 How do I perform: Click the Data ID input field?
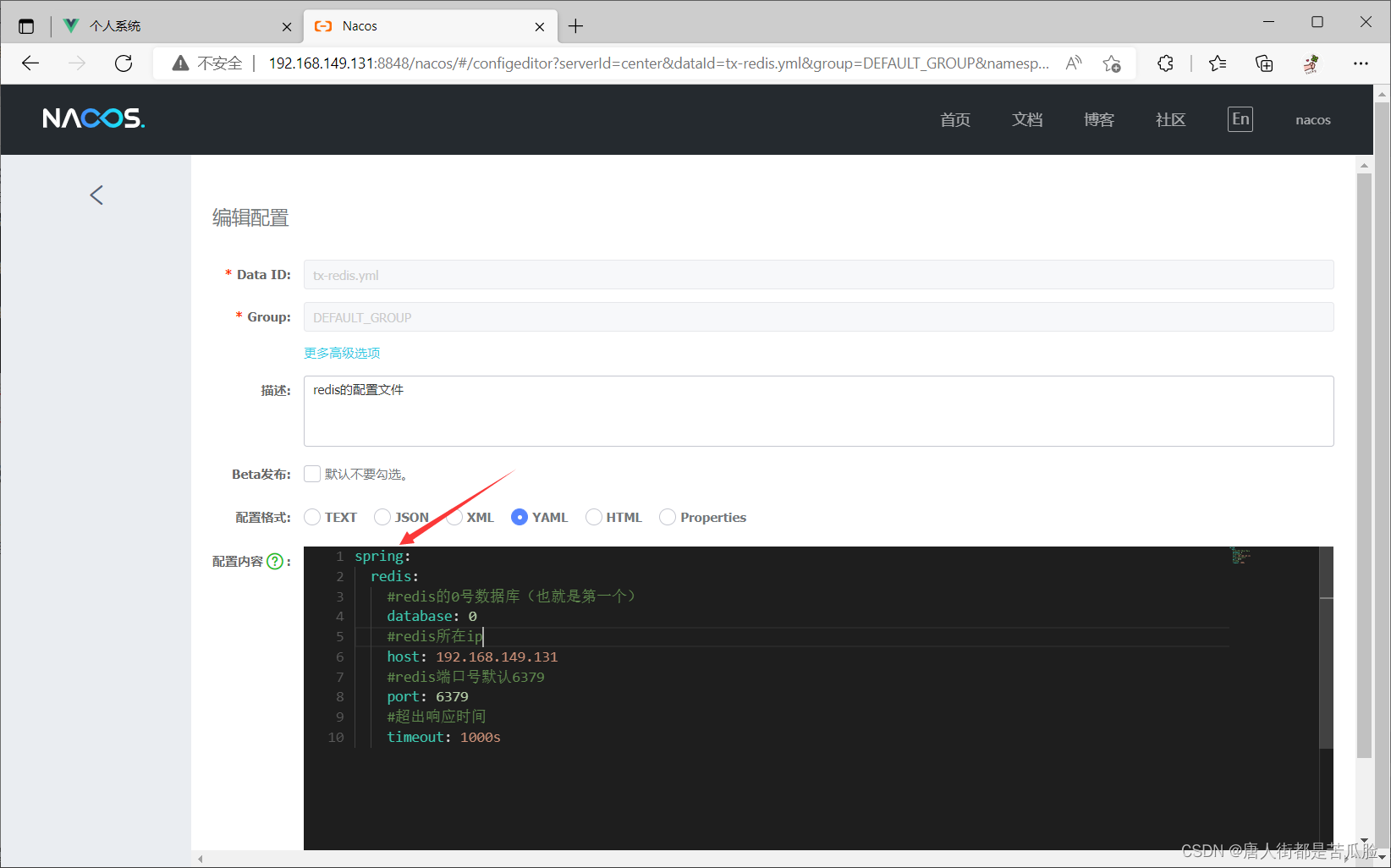(818, 275)
